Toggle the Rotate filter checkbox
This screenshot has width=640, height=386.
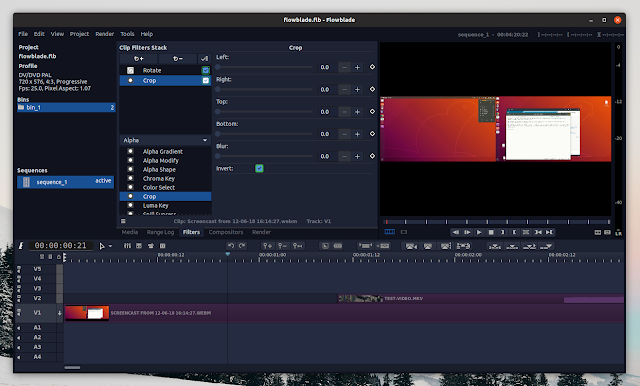206,70
